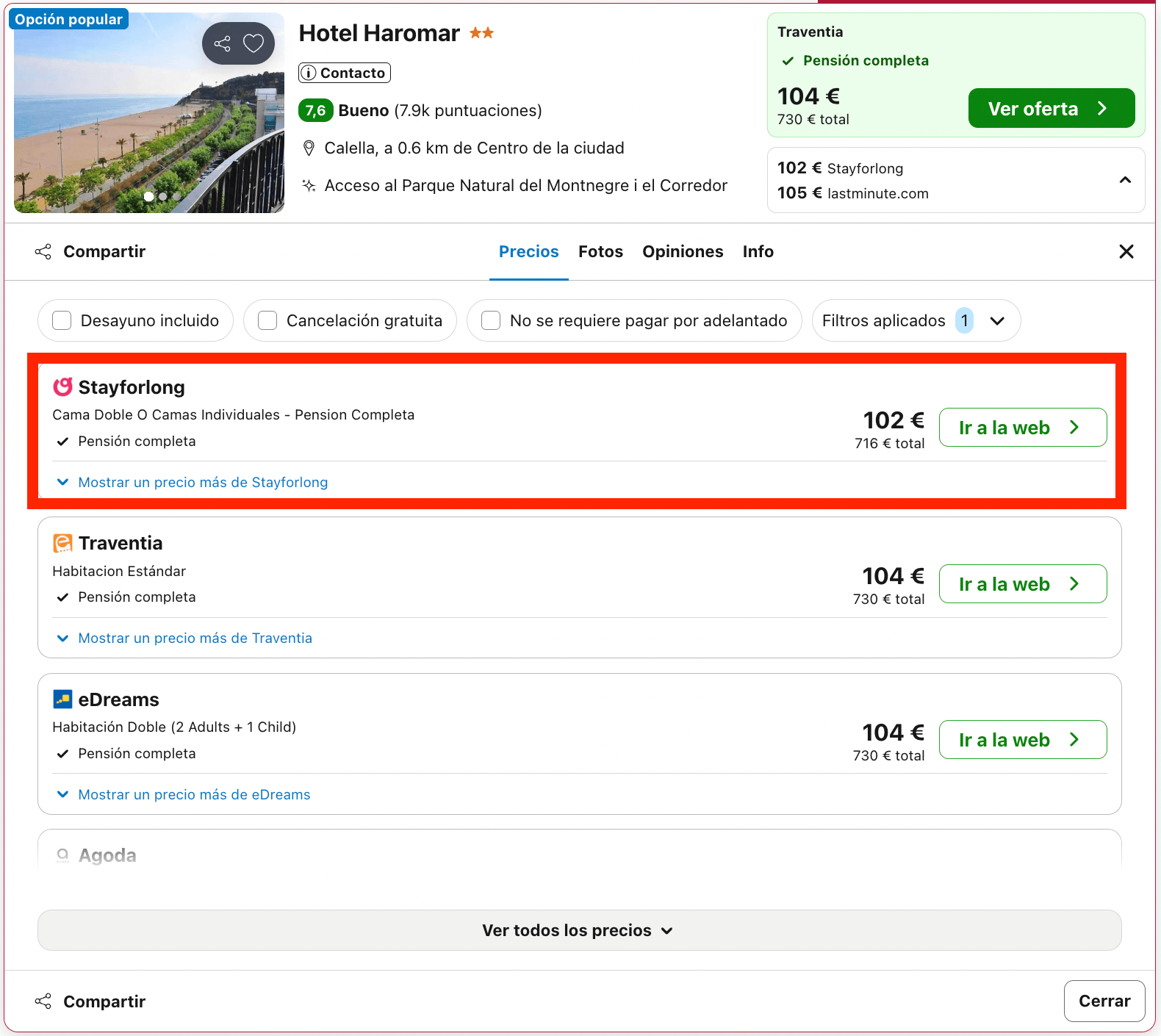Click the Stayforlong logo icon
The image size is (1161, 1036).
pos(63,386)
